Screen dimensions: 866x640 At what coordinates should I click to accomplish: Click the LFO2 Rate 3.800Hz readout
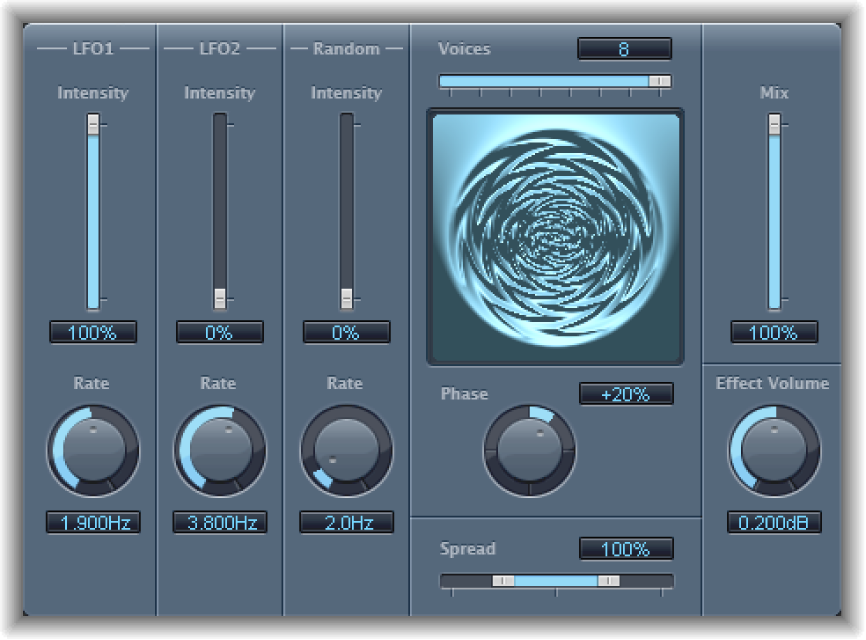(x=218, y=522)
